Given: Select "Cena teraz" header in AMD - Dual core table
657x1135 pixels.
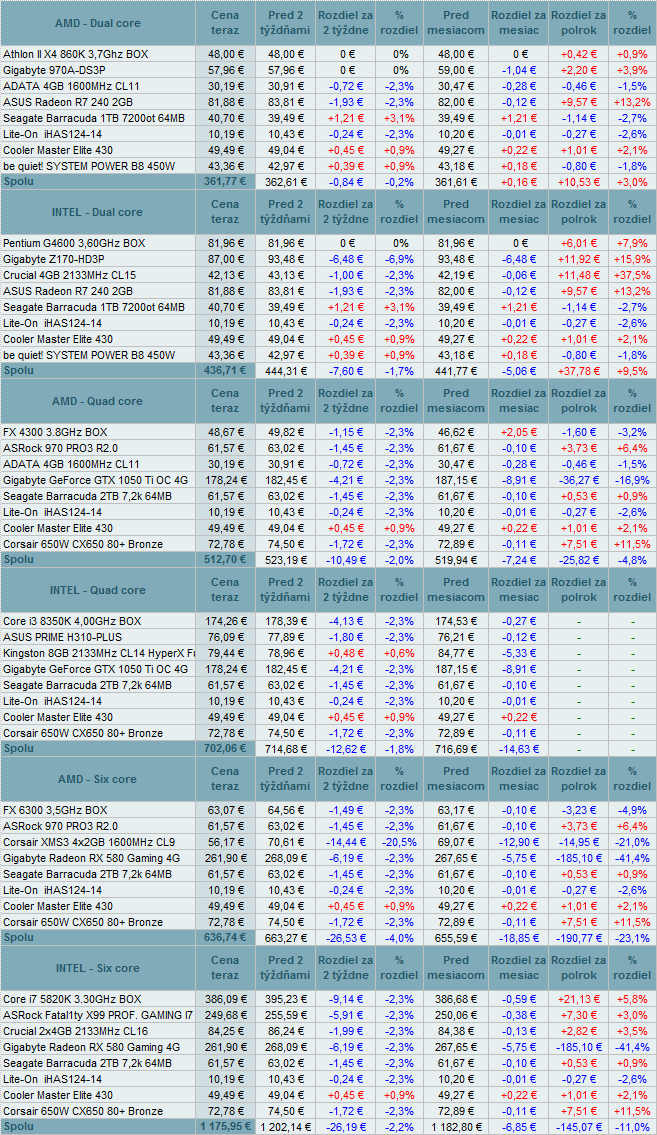Looking at the screenshot, I should (x=224, y=23).
